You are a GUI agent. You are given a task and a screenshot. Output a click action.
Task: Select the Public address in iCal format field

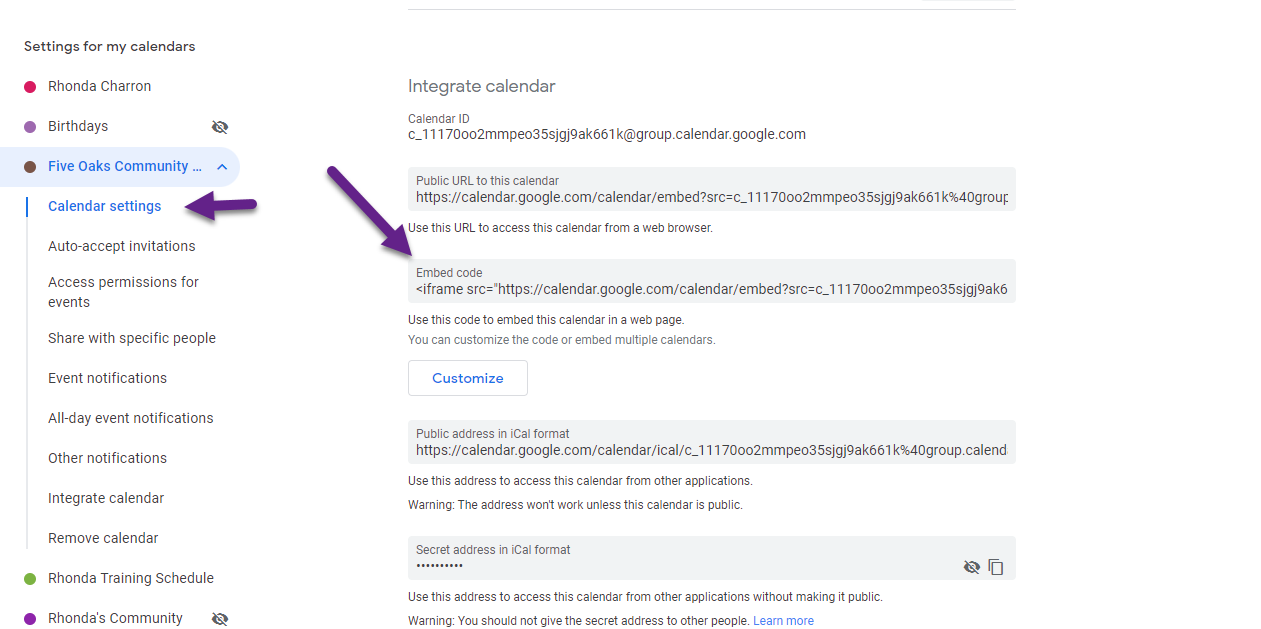point(712,442)
